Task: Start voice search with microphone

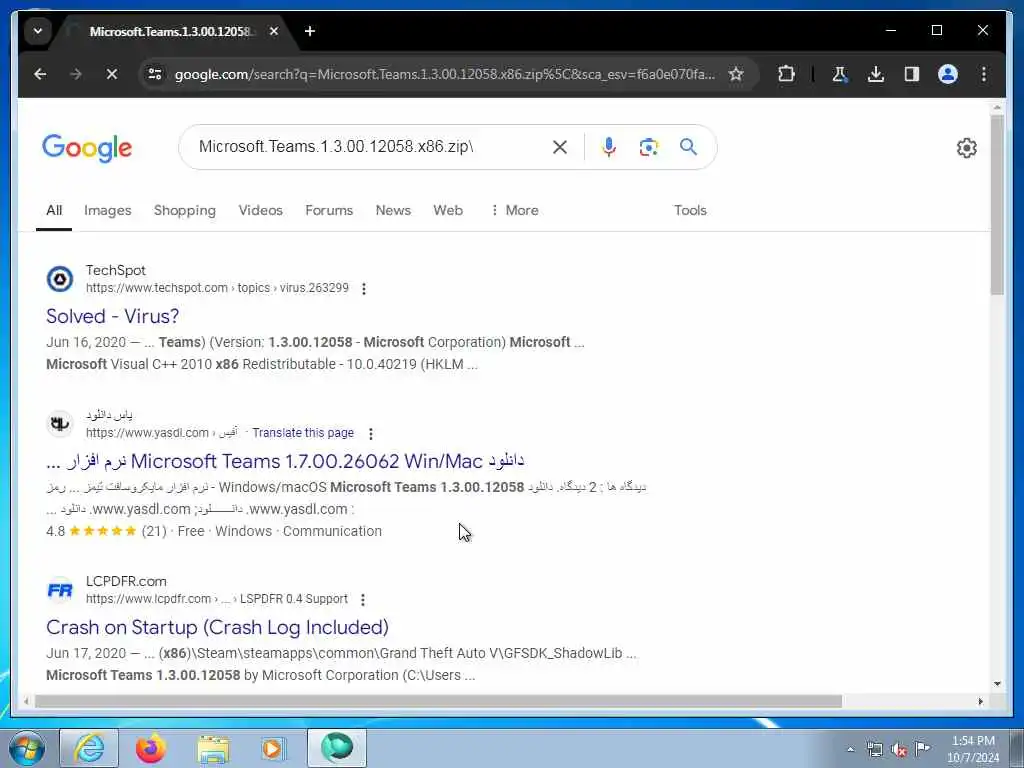Action: coord(609,147)
